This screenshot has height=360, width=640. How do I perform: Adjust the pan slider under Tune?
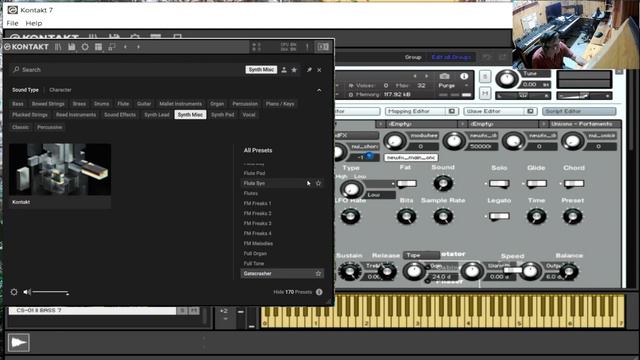(523, 96)
